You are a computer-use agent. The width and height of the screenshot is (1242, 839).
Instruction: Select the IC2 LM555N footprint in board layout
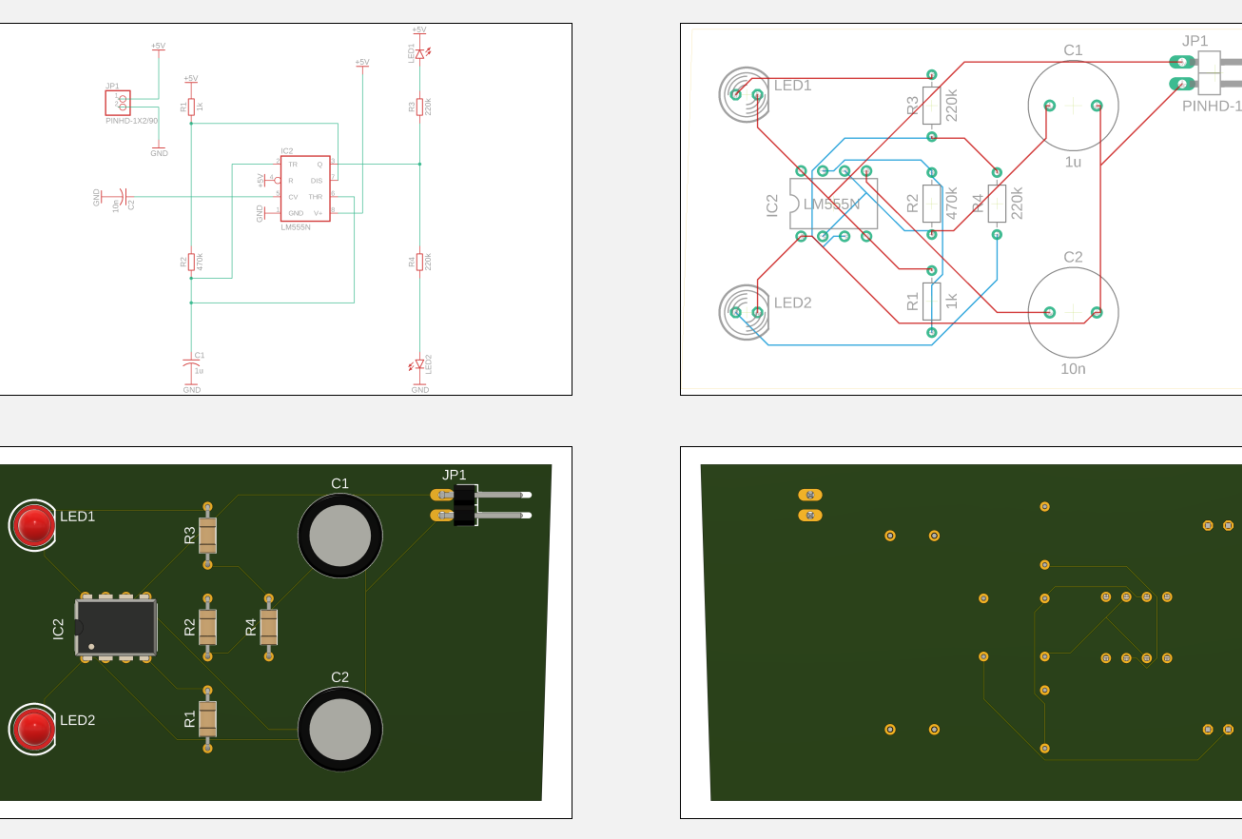[833, 204]
